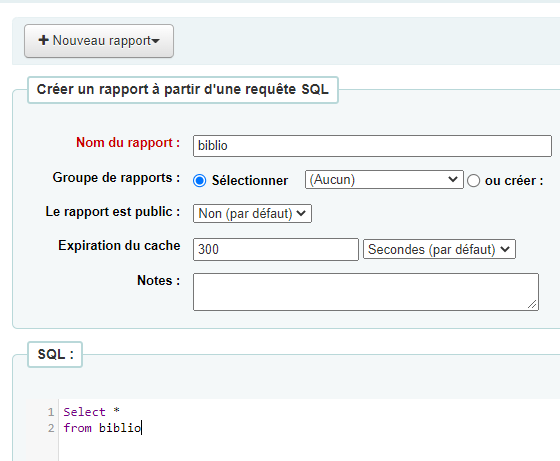Click the 'Sélectionner' radio label
The height and width of the screenshot is (461, 560).
250,181
